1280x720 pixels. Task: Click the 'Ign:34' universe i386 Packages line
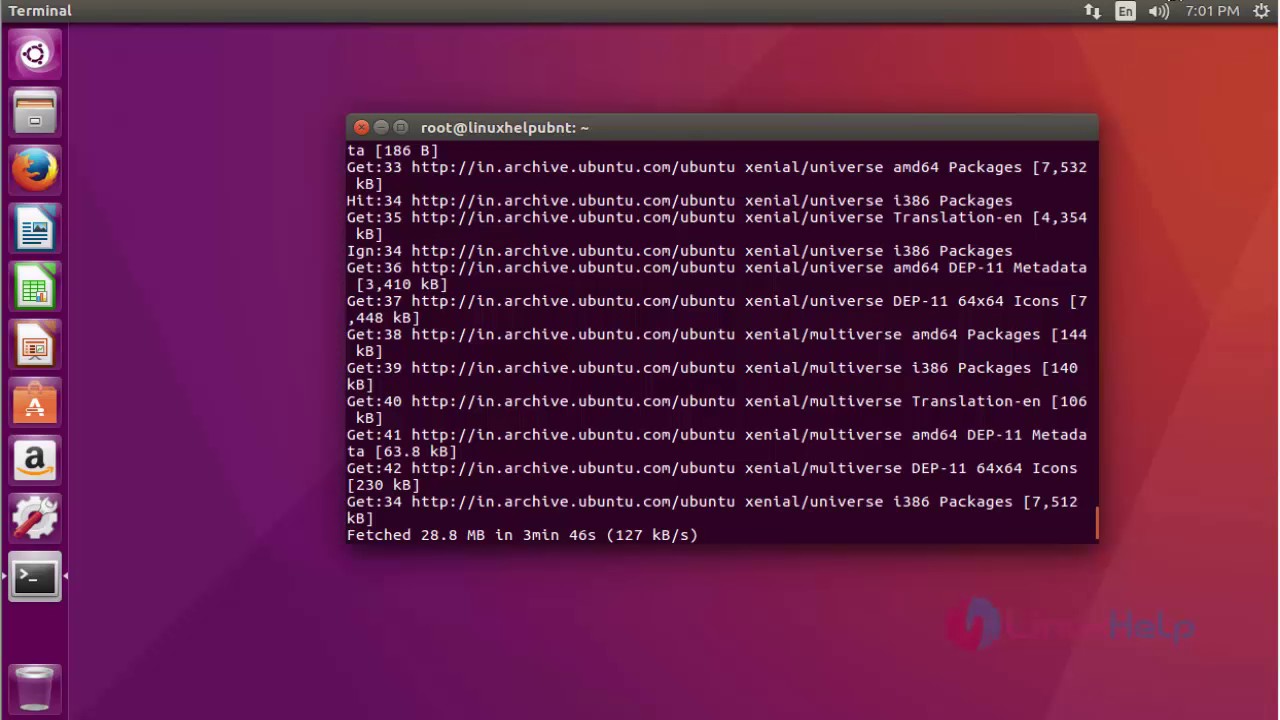[680, 251]
